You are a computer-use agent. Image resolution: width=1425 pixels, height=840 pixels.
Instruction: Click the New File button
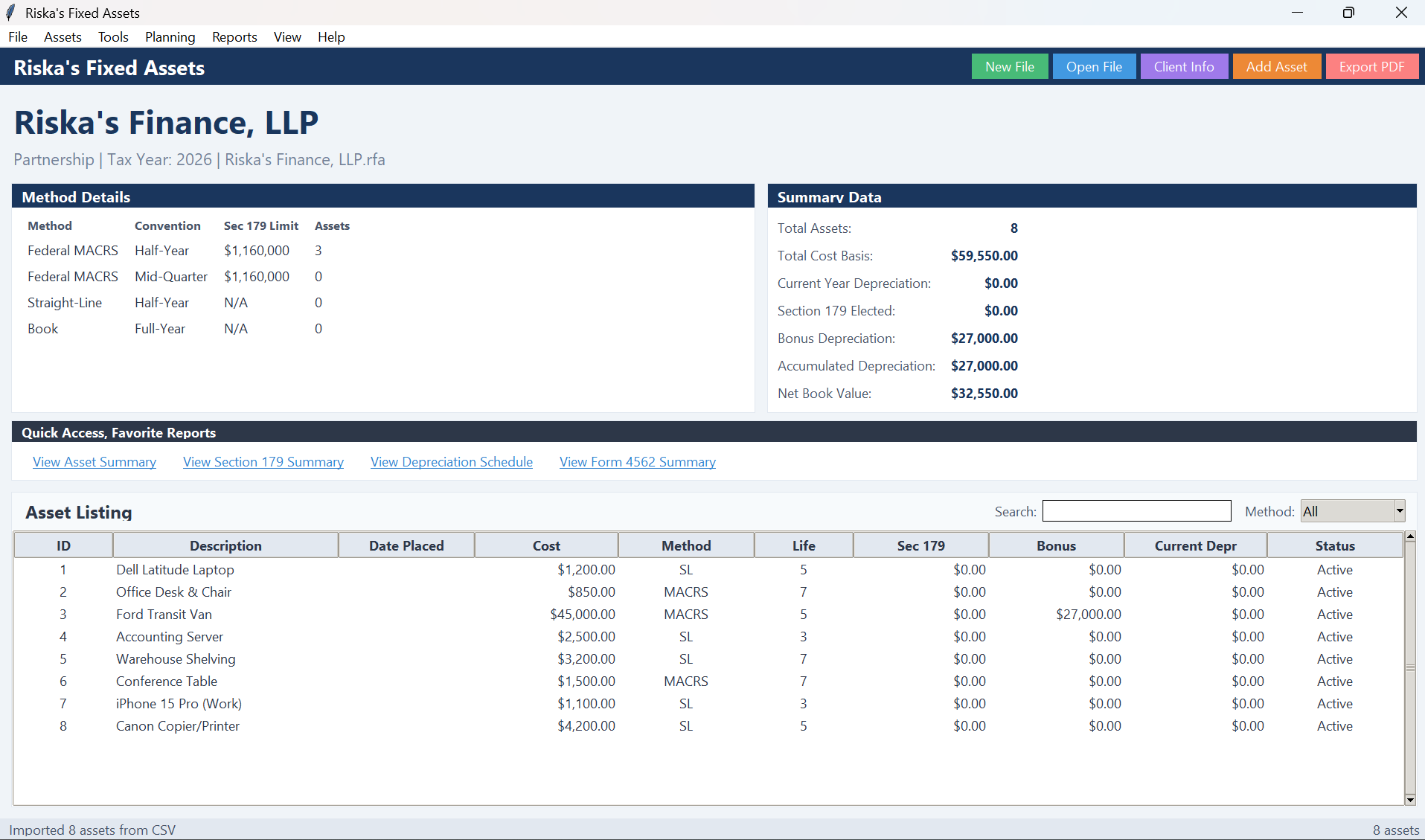pyautogui.click(x=1009, y=66)
